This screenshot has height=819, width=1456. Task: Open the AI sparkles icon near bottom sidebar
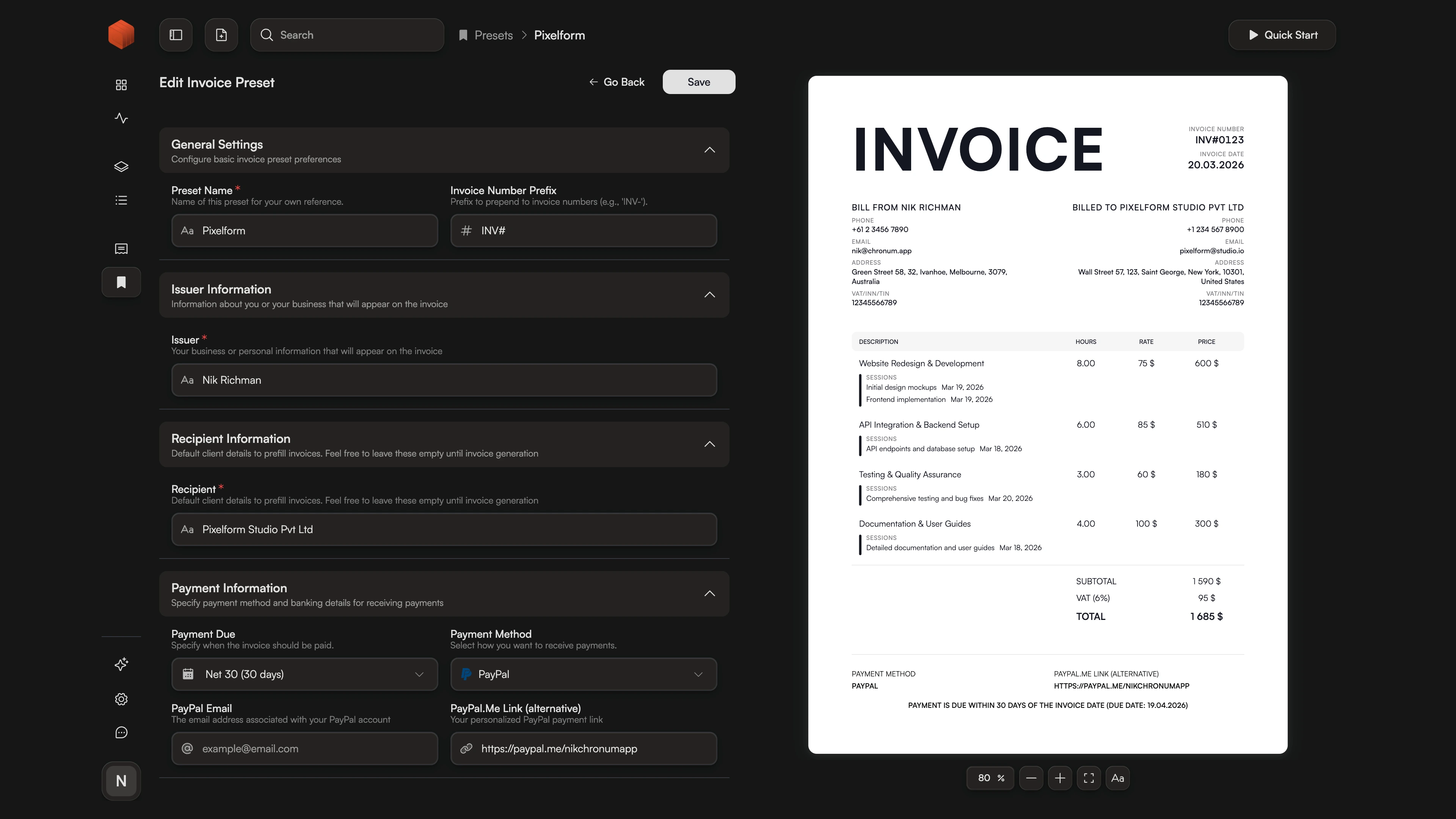pos(121,665)
